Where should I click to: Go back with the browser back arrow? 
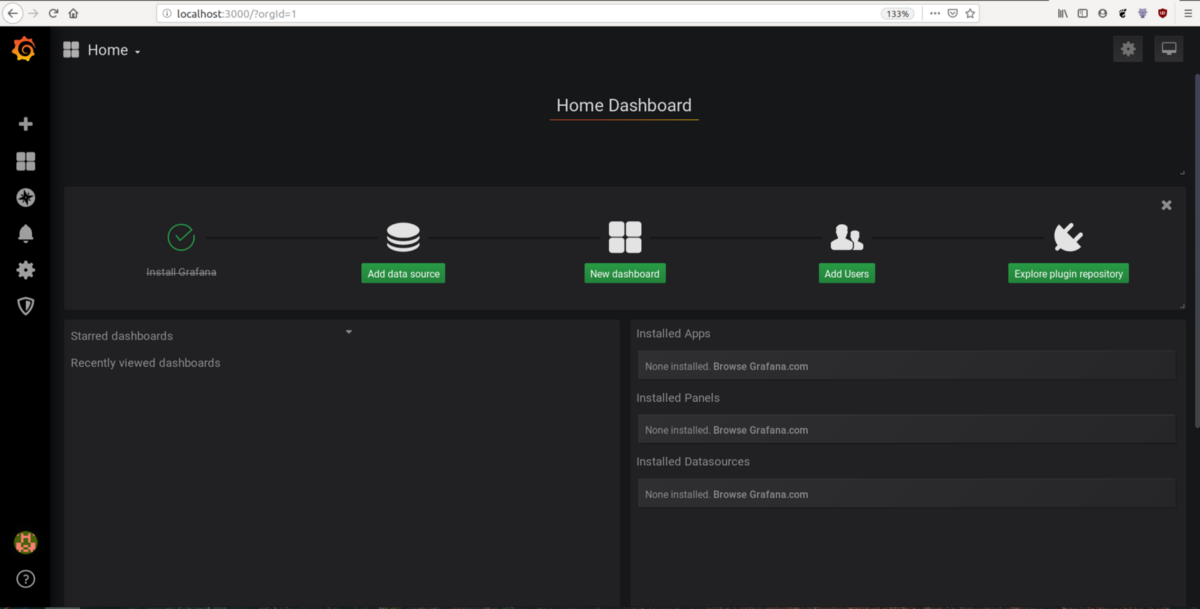point(13,13)
